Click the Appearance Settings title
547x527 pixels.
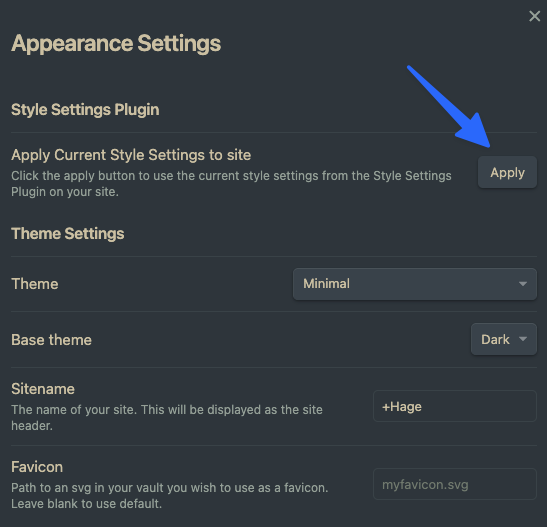(x=116, y=44)
